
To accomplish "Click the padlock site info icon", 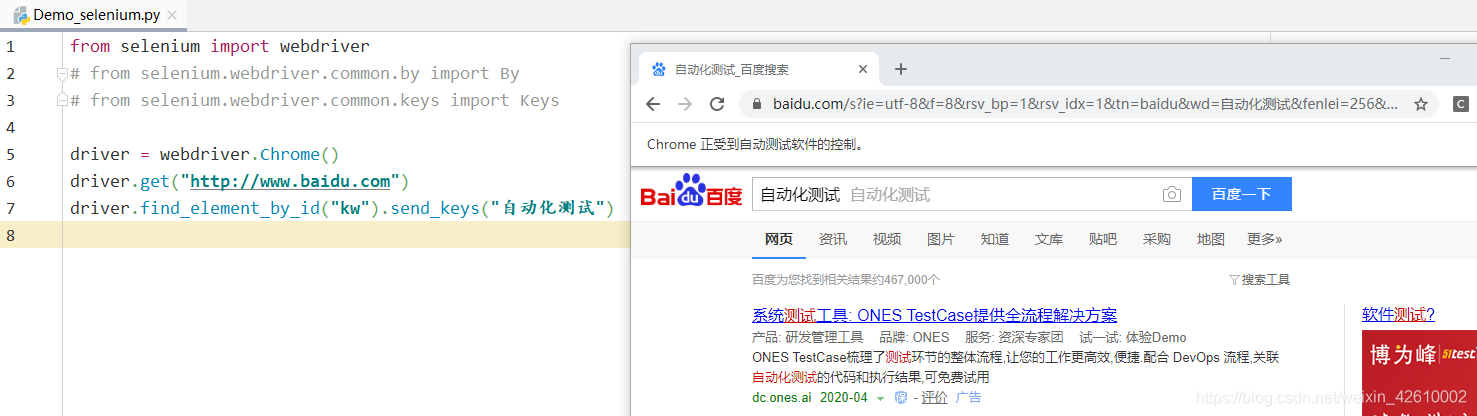I will tap(757, 104).
